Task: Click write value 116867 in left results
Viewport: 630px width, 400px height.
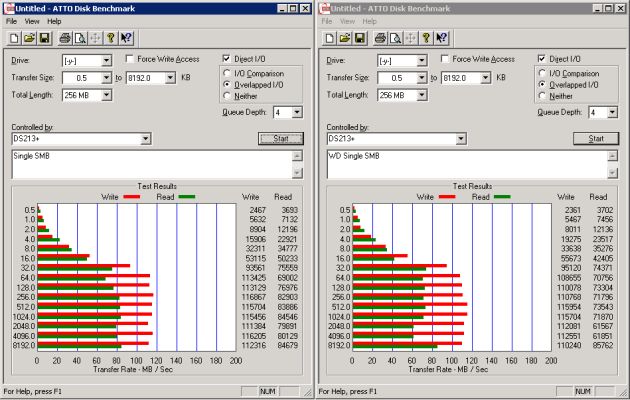Action: click(254, 297)
